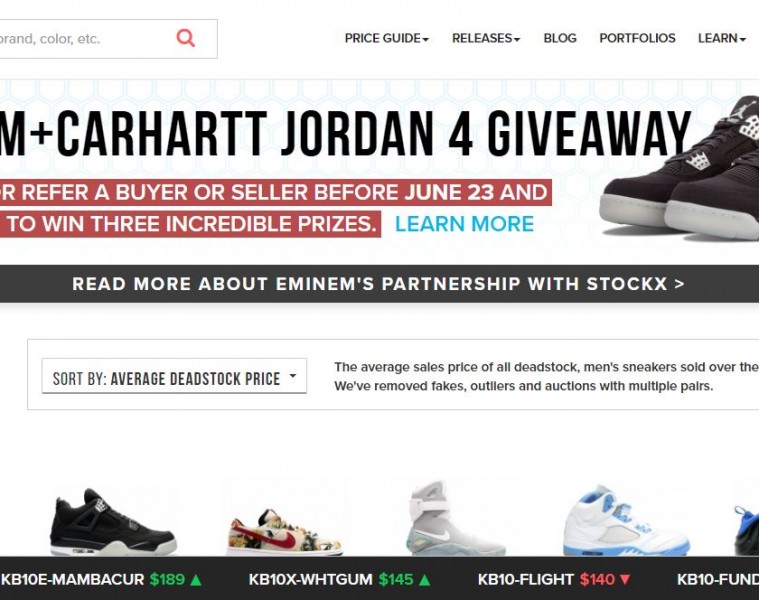Click the KB10X-WHTGUM ticker item
This screenshot has height=600, width=759.
click(339, 579)
